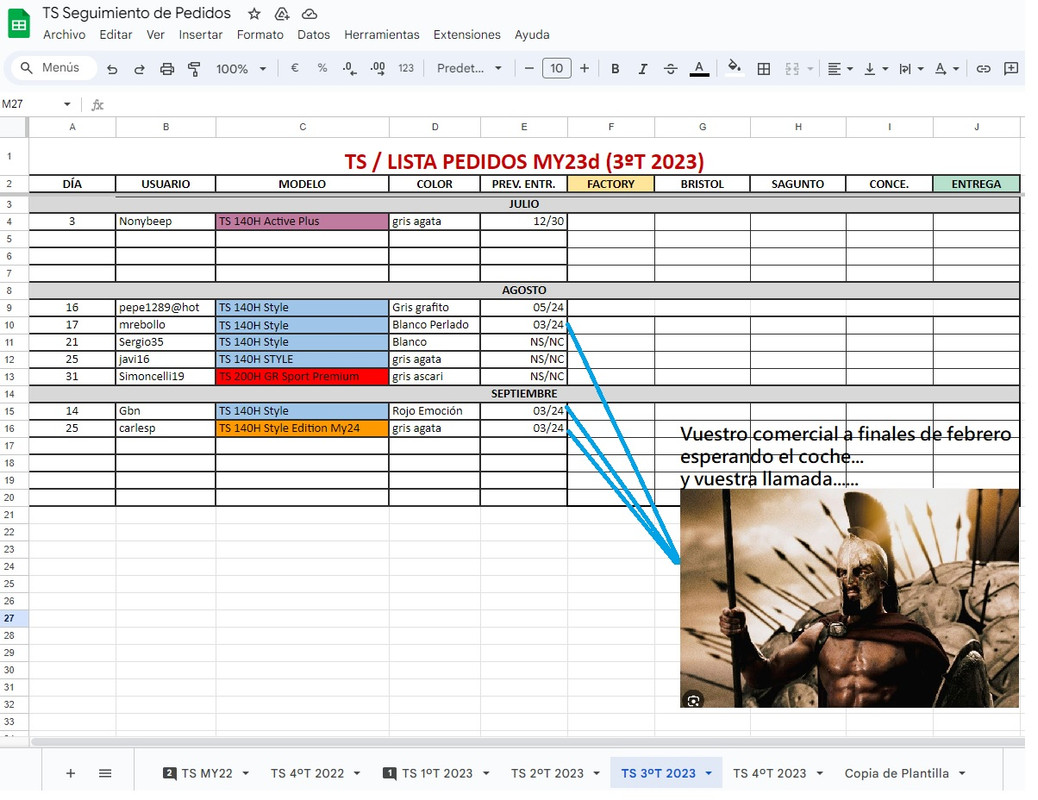Open the Copia de Plantilla tab
The image size is (1038, 800).
click(x=896, y=773)
